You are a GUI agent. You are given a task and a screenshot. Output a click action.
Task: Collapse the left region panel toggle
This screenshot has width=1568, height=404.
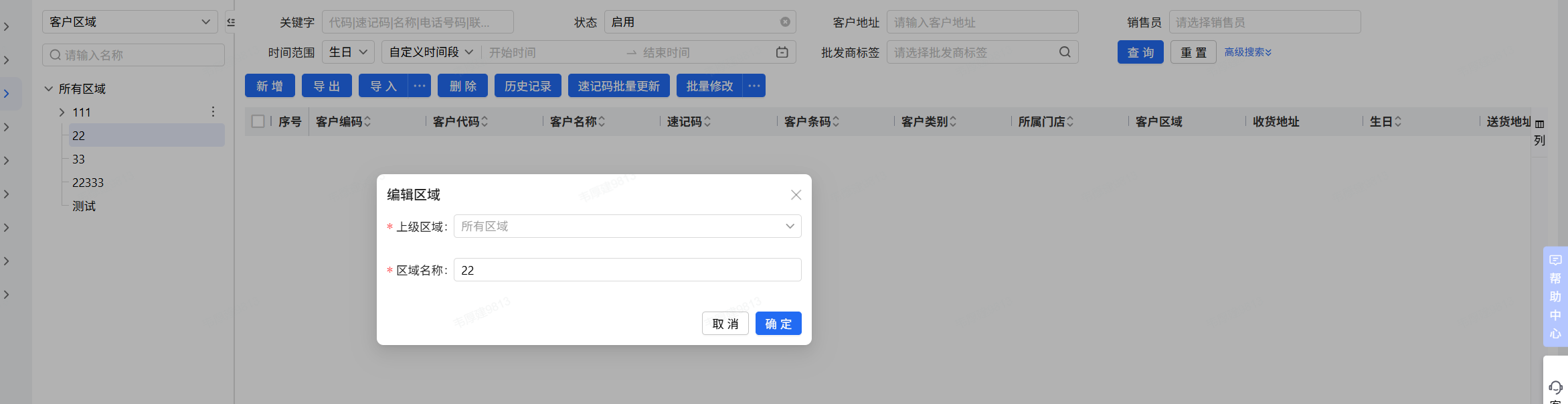click(231, 22)
